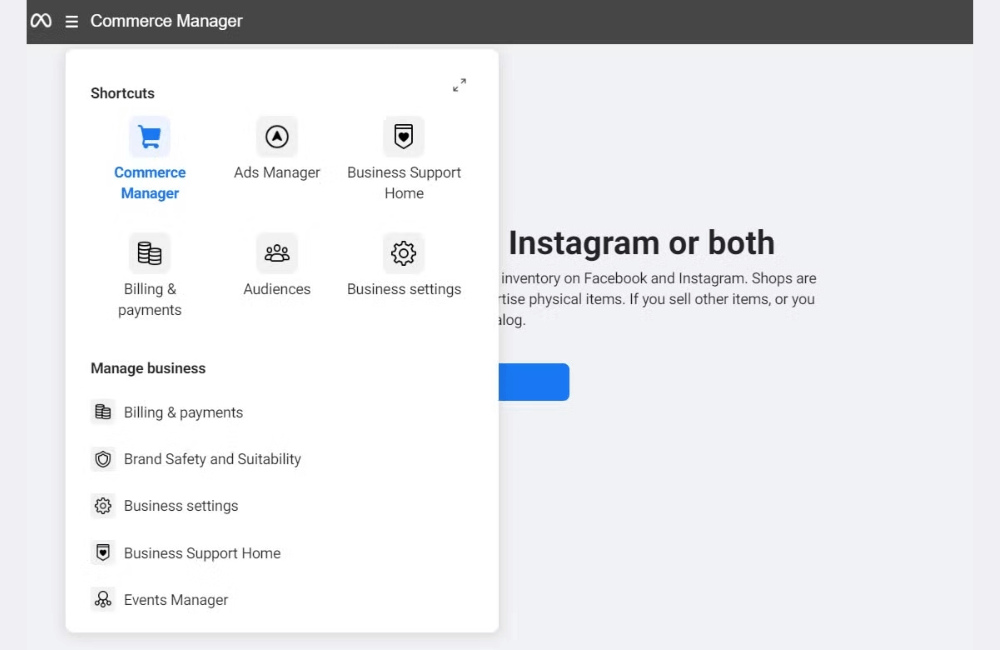
Task: Expand the menu panel with arrows icon
Action: pyautogui.click(x=459, y=86)
